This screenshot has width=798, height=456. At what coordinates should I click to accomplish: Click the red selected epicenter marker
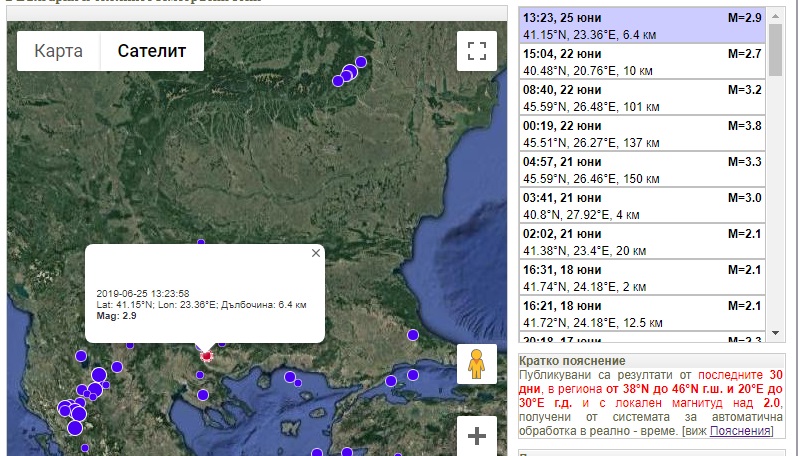pos(206,356)
